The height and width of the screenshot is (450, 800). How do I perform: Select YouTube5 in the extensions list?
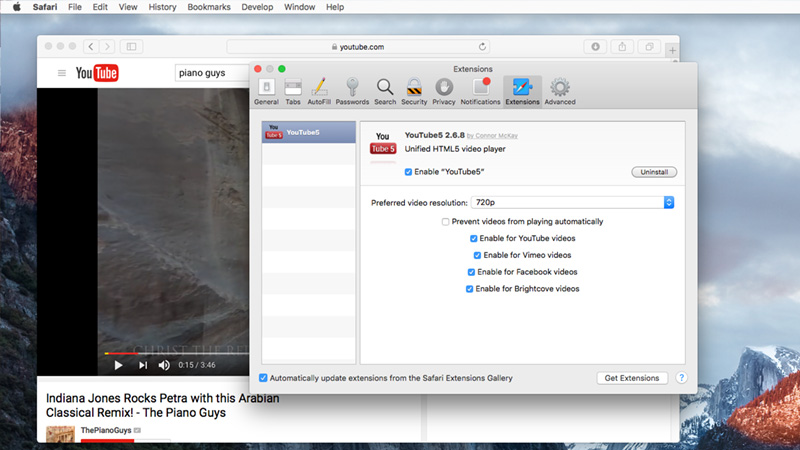click(x=308, y=132)
